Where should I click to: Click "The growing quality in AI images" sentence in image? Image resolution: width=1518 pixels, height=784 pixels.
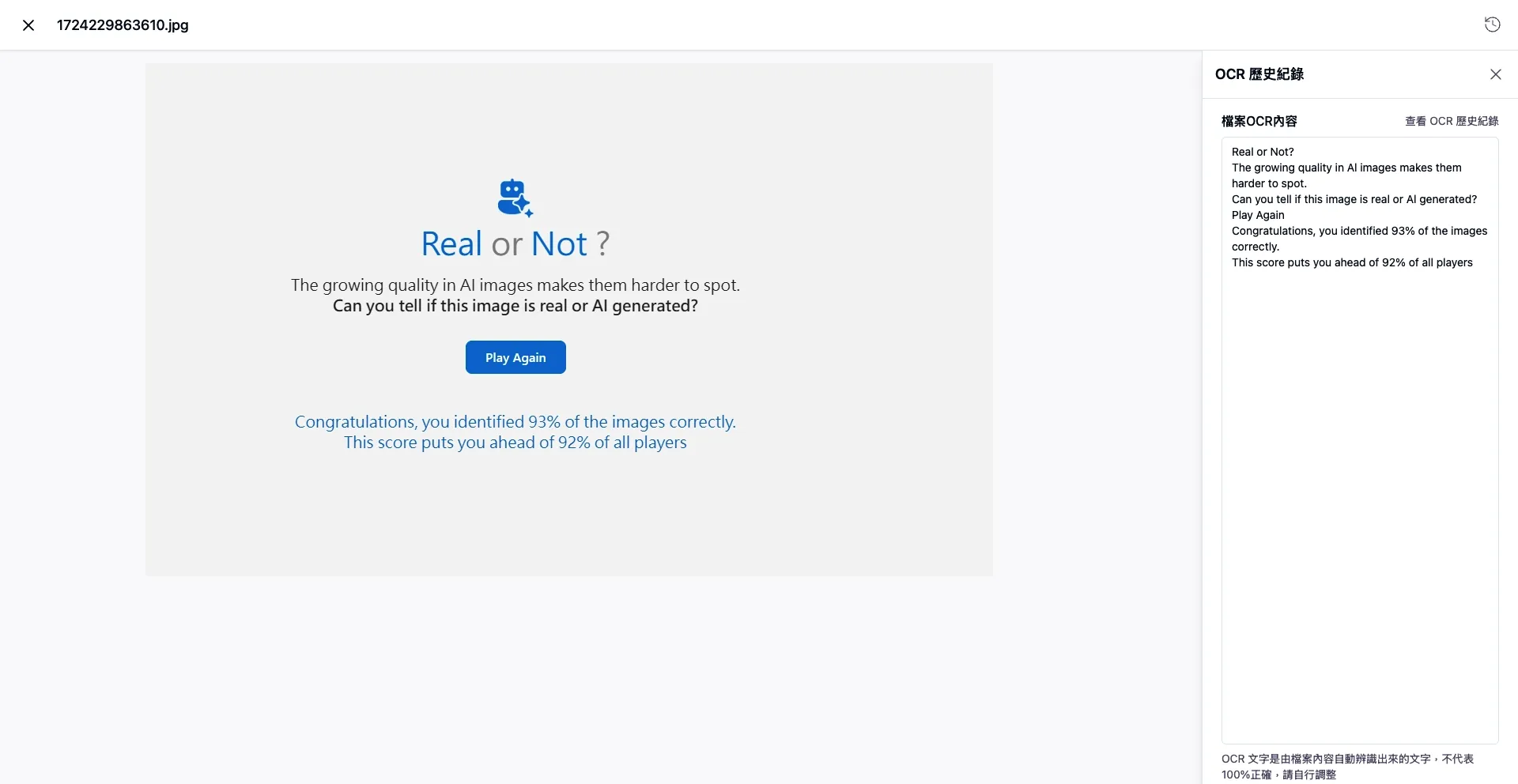tap(515, 285)
